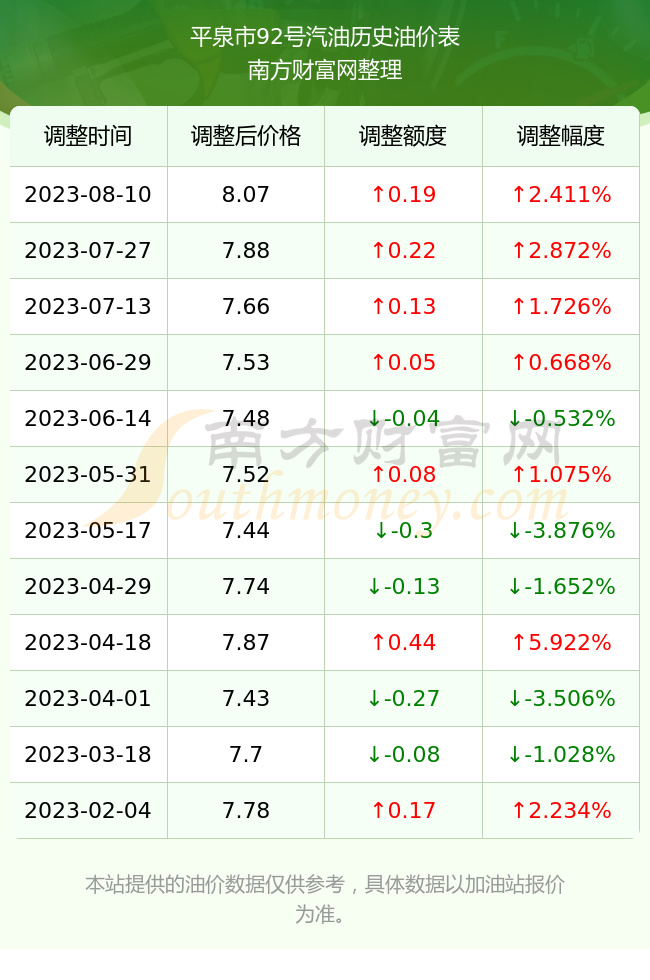Click the 8.07 price cell
Image resolution: width=650 pixels, height=980 pixels.
point(246,194)
